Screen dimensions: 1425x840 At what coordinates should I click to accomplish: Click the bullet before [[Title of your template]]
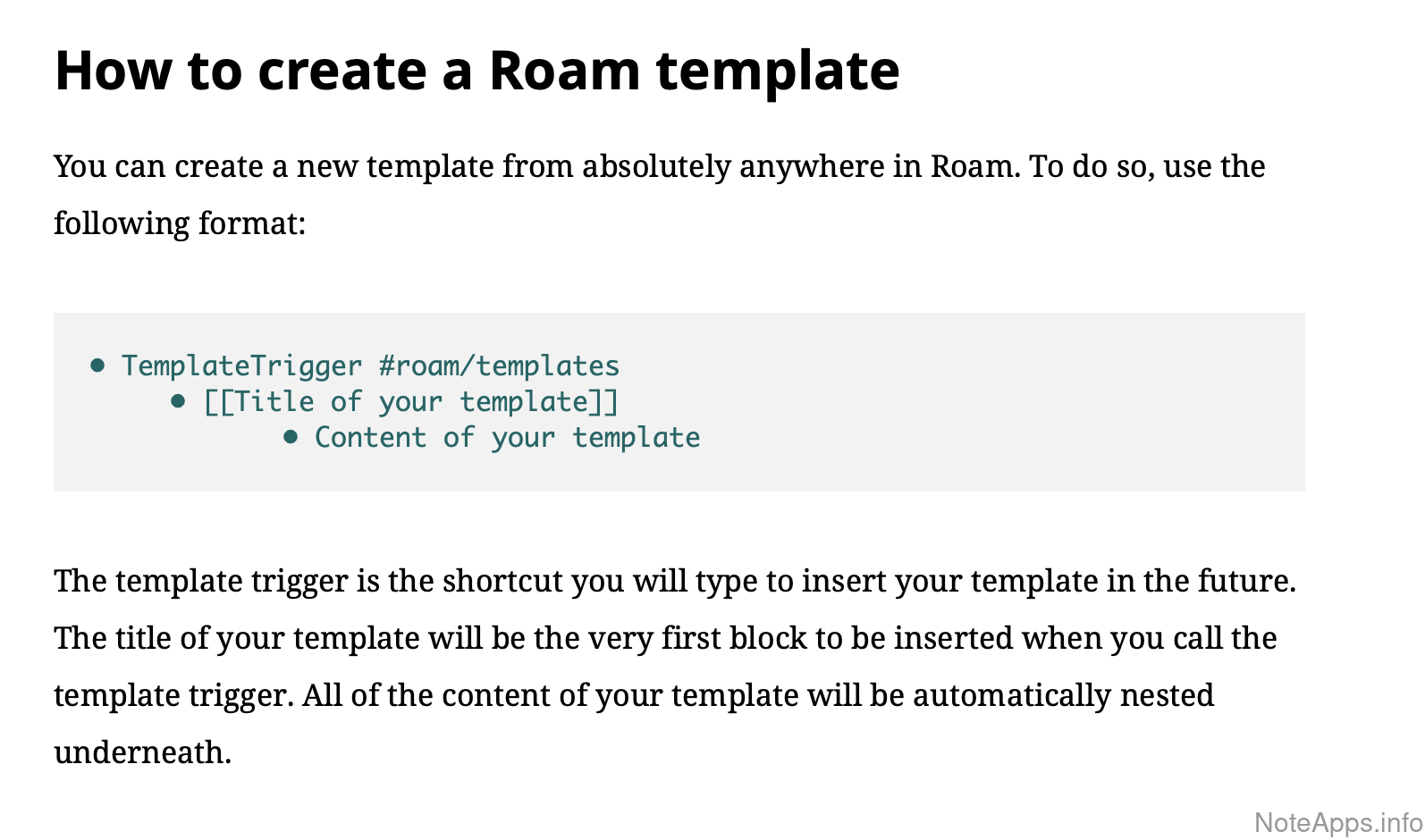click(178, 401)
